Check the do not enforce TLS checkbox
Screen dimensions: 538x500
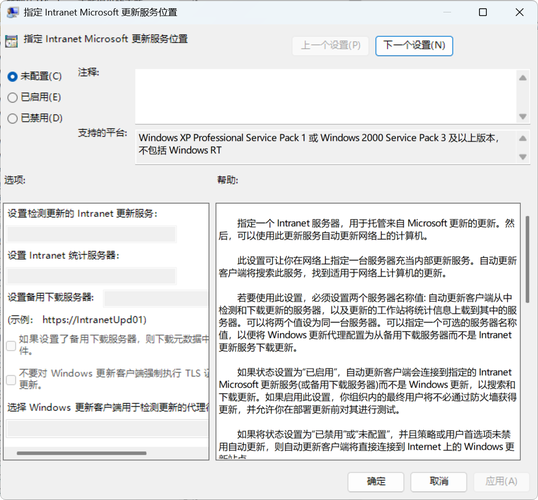(x=11, y=380)
